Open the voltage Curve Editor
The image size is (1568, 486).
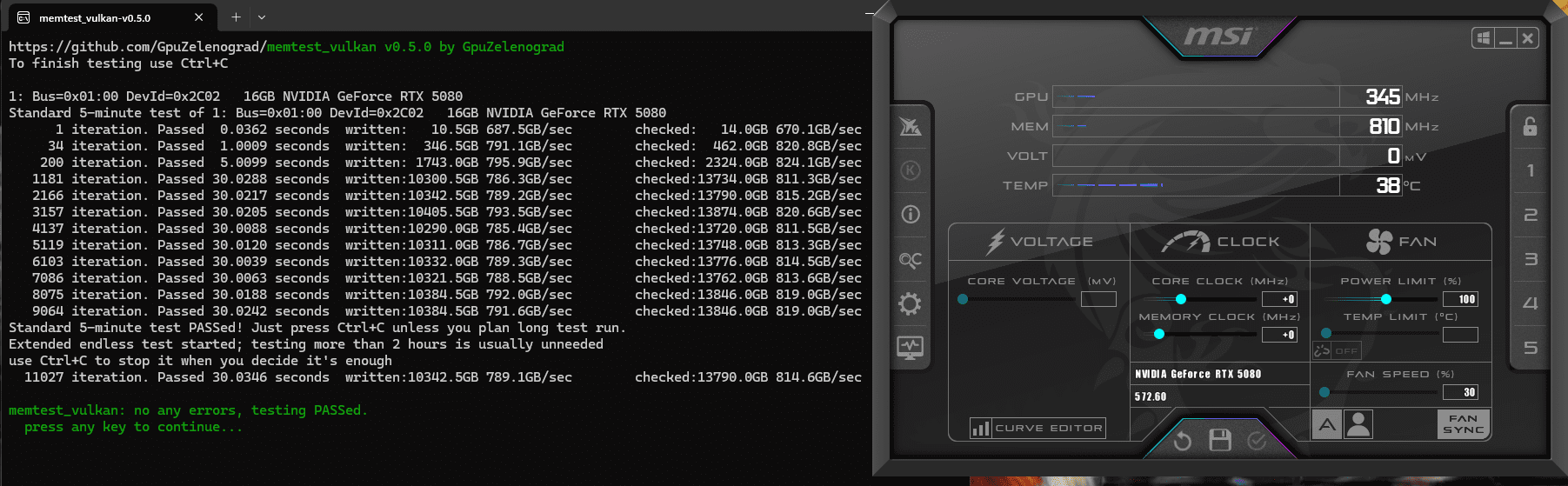click(1038, 428)
